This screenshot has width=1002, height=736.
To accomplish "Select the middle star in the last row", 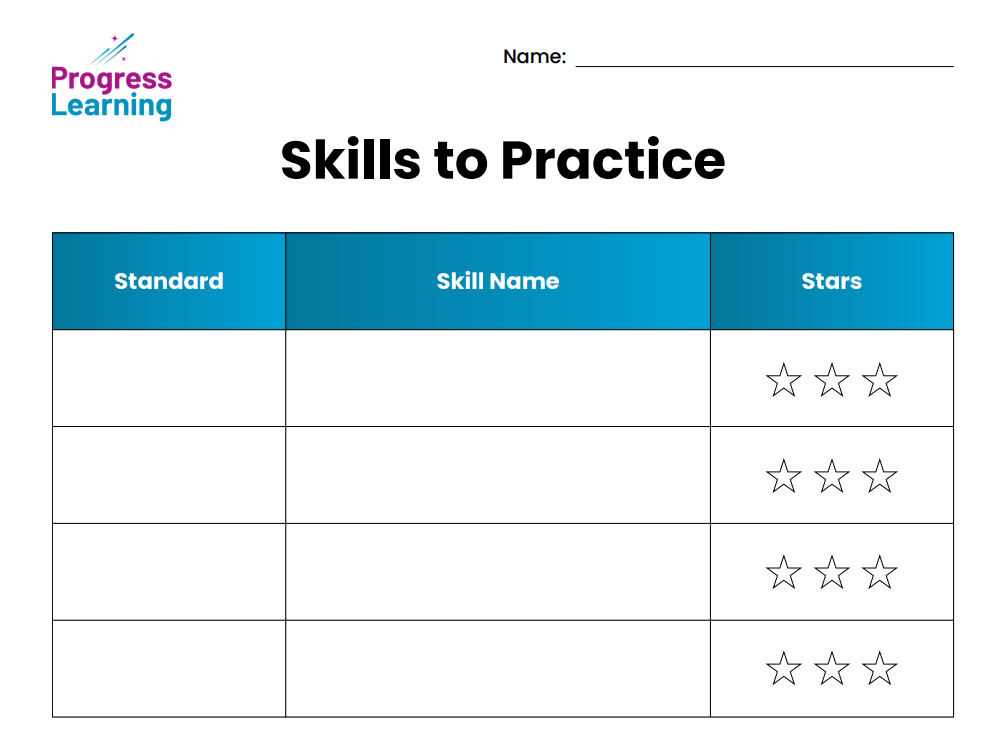I will tap(831, 669).
